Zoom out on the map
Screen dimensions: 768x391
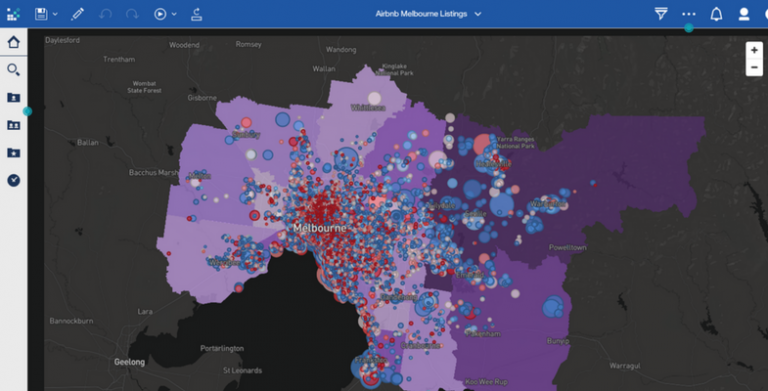754,67
